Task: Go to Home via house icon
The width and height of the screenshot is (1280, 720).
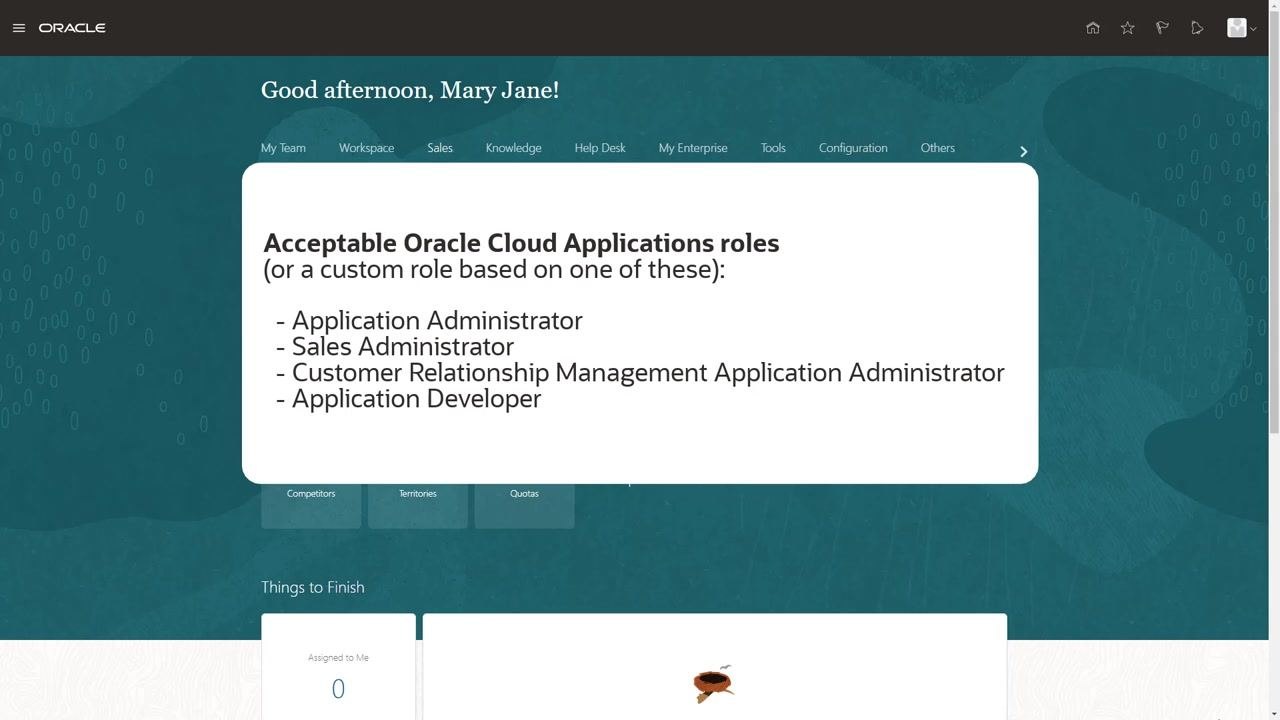Action: [x=1093, y=28]
